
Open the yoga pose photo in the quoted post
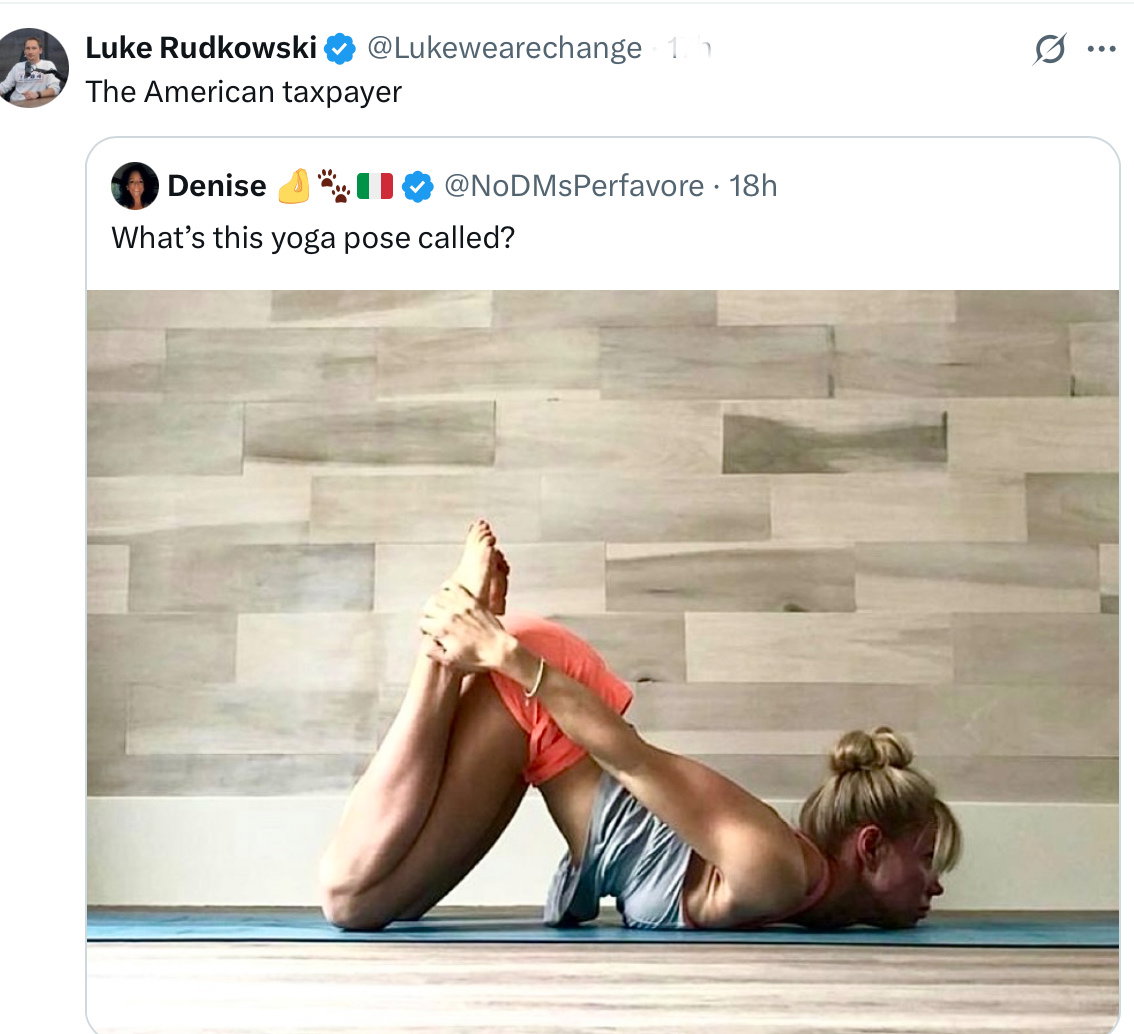click(602, 661)
